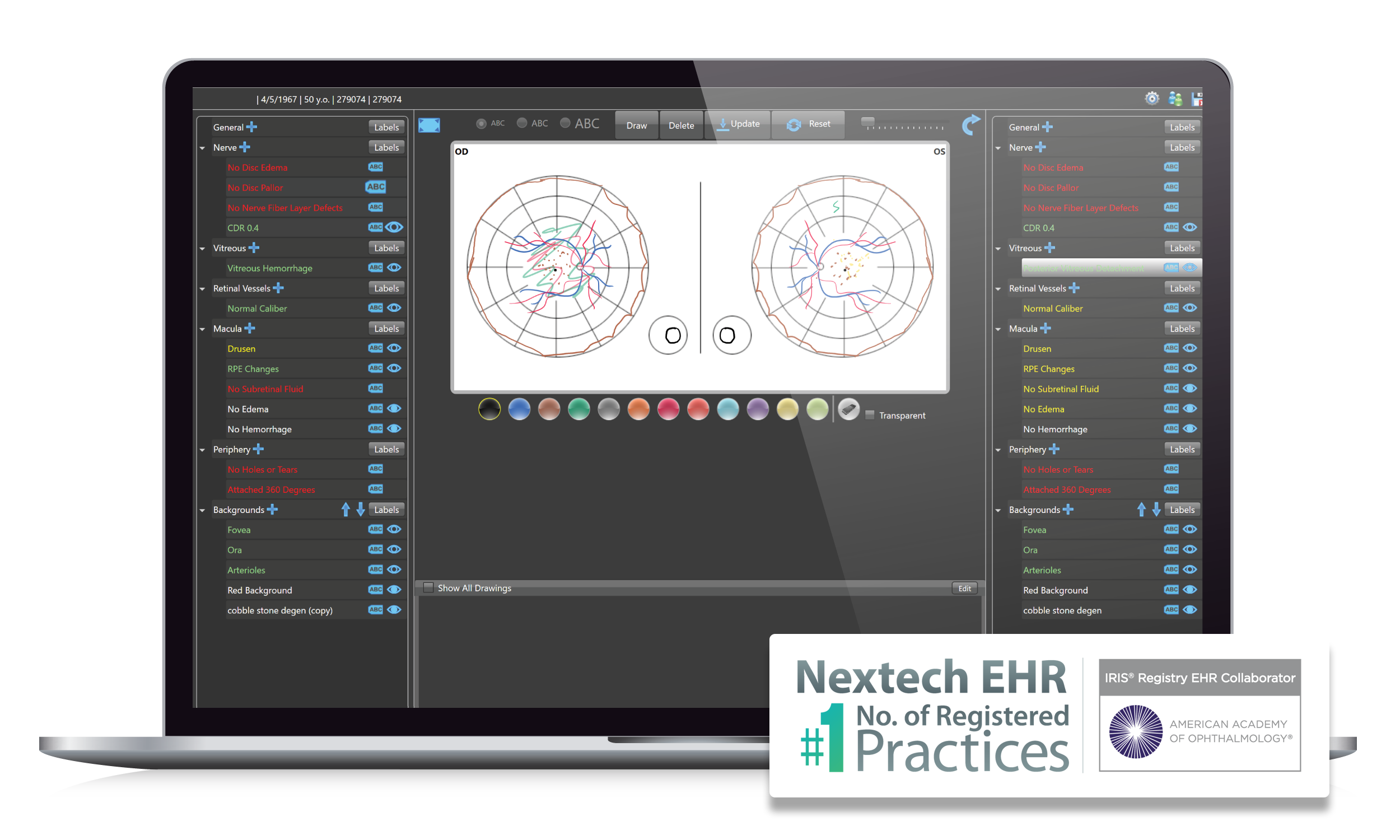This screenshot has width=1400, height=840.
Task: Collapse the left Nerve section
Action: (203, 148)
